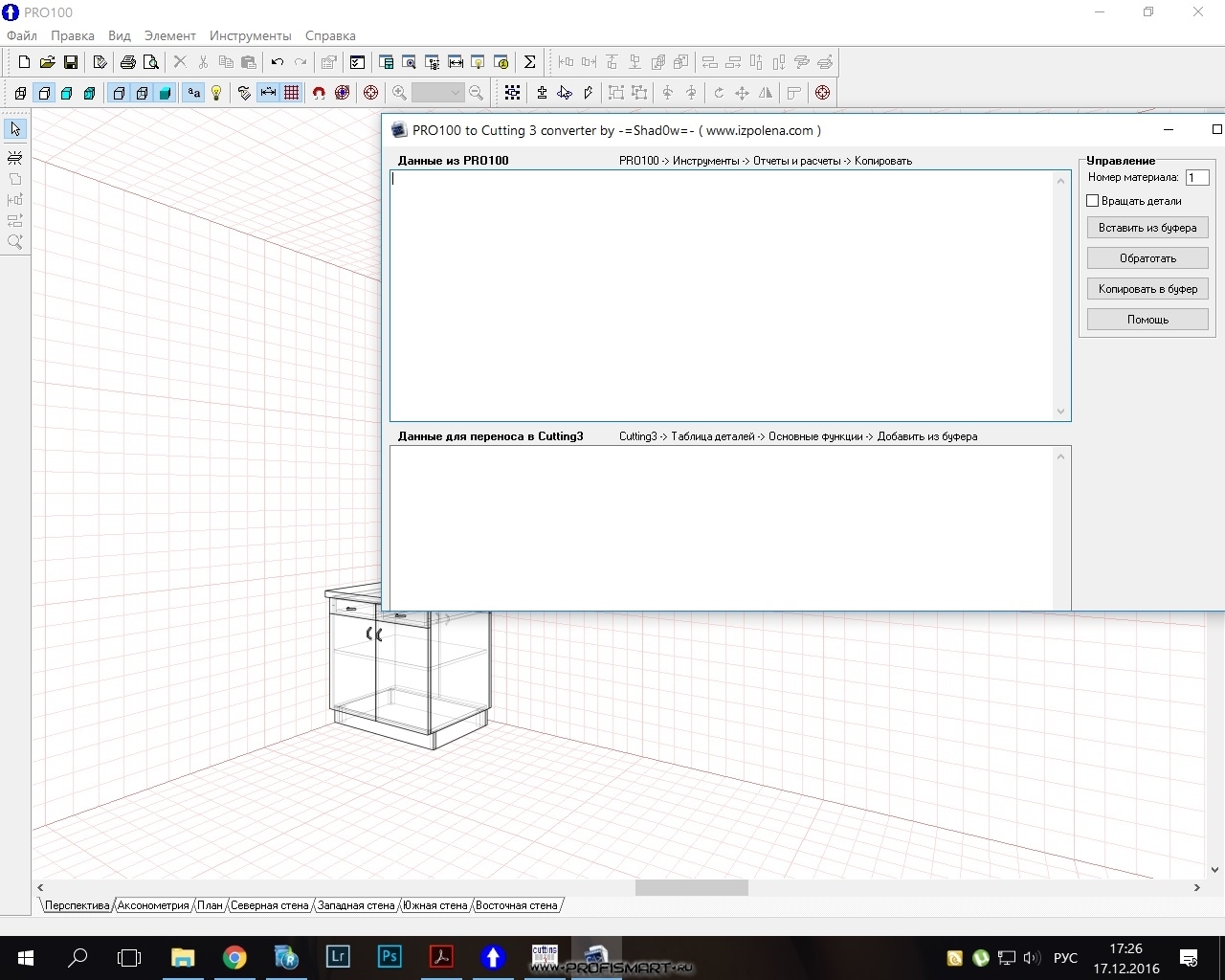Switch to the Южная стена tab

[x=435, y=905]
